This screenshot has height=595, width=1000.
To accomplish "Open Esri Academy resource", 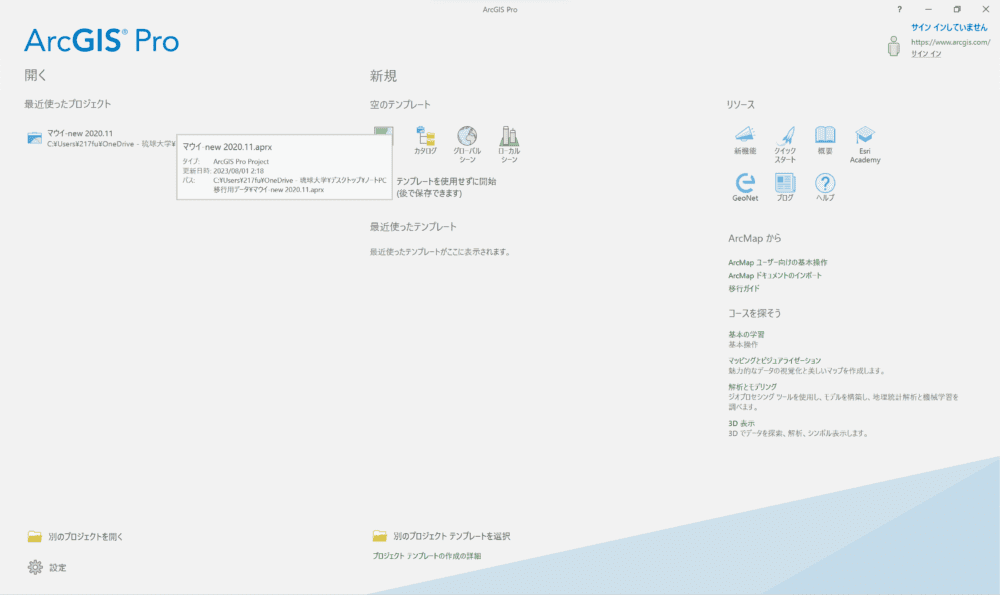I will 865,144.
